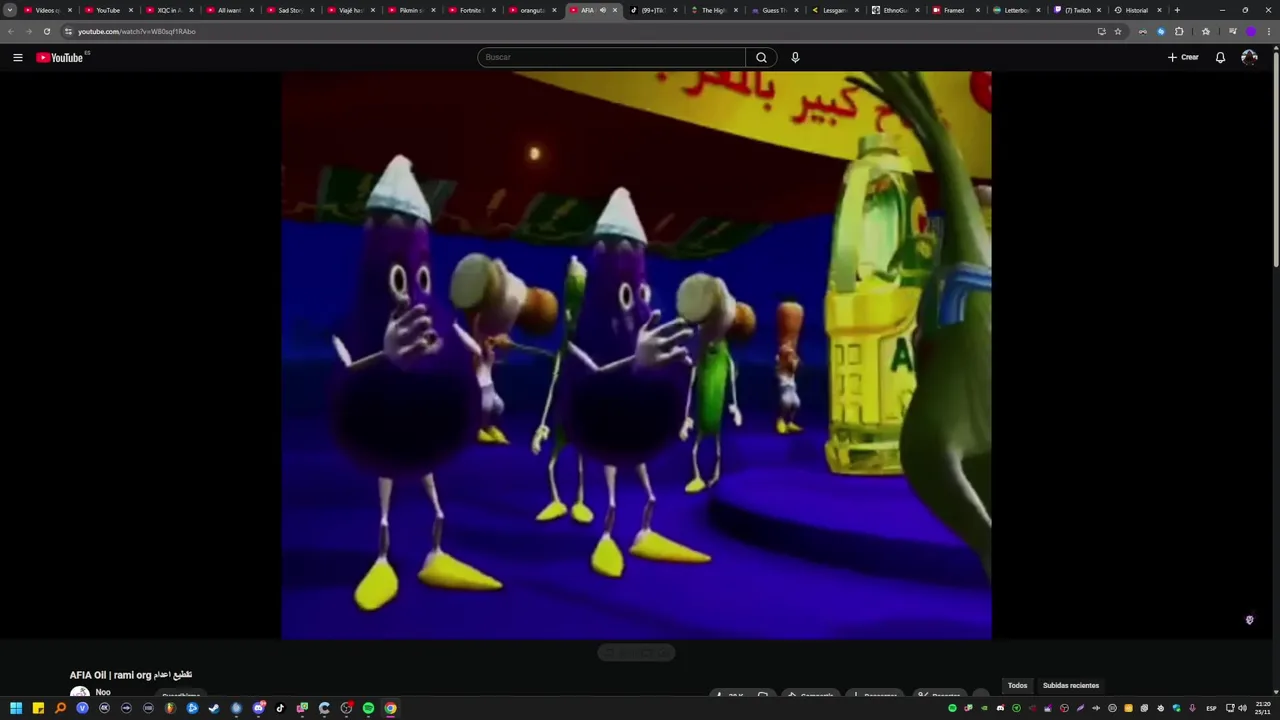Bookmark this page with the star icon
The width and height of the screenshot is (1280, 720).
[1118, 31]
